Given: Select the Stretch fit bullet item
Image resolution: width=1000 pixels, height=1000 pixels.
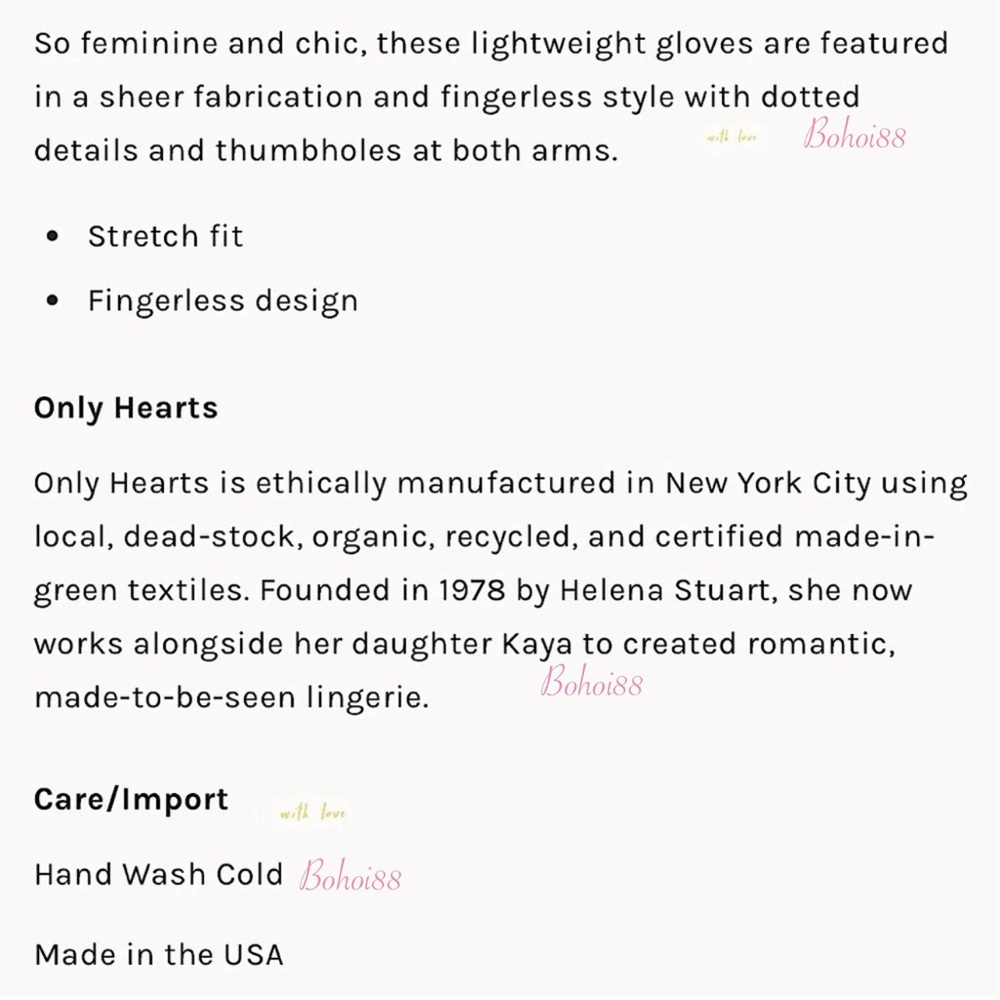Looking at the screenshot, I should tap(165, 237).
